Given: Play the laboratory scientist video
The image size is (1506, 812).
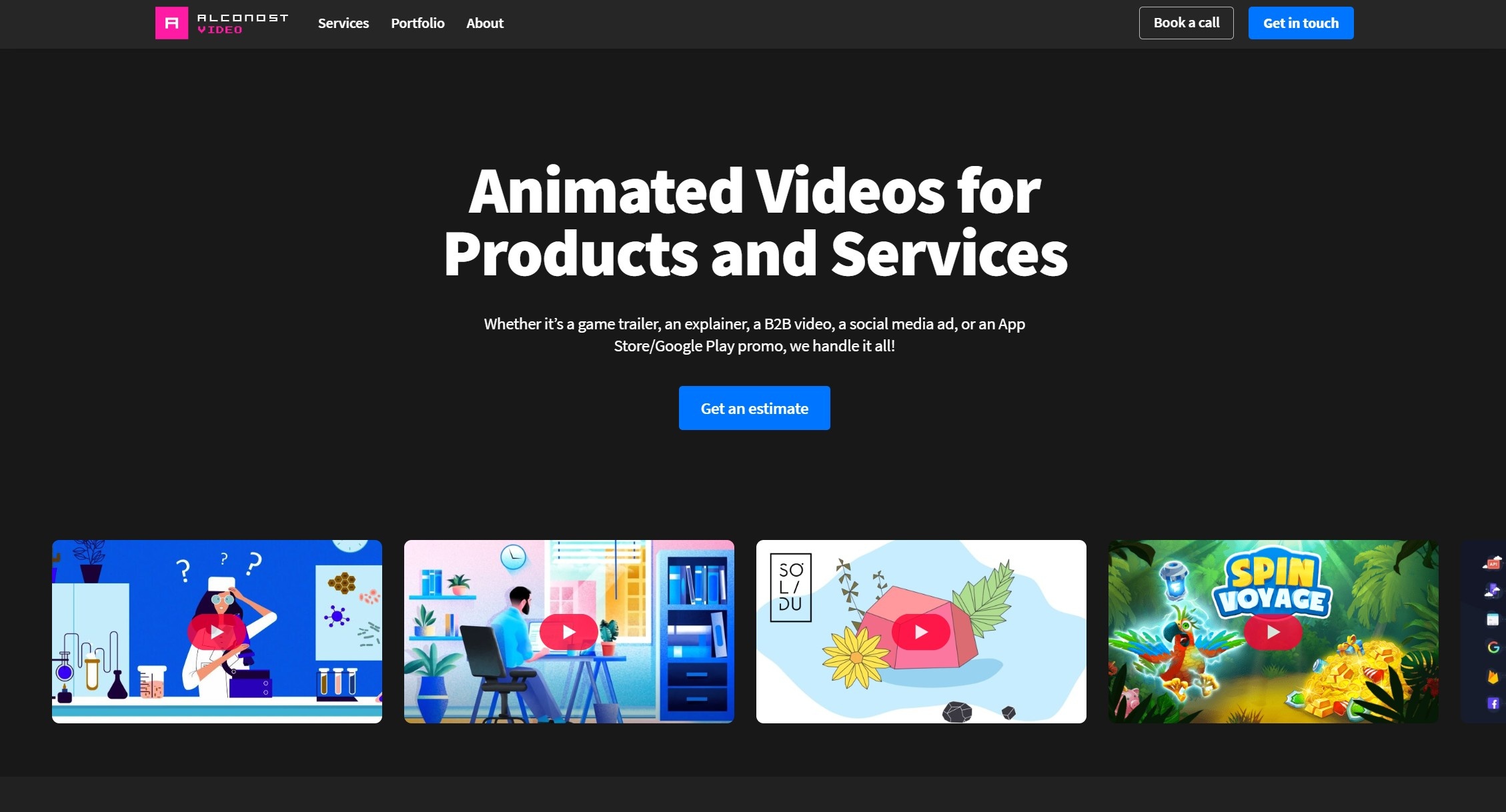Looking at the screenshot, I should [x=216, y=632].
